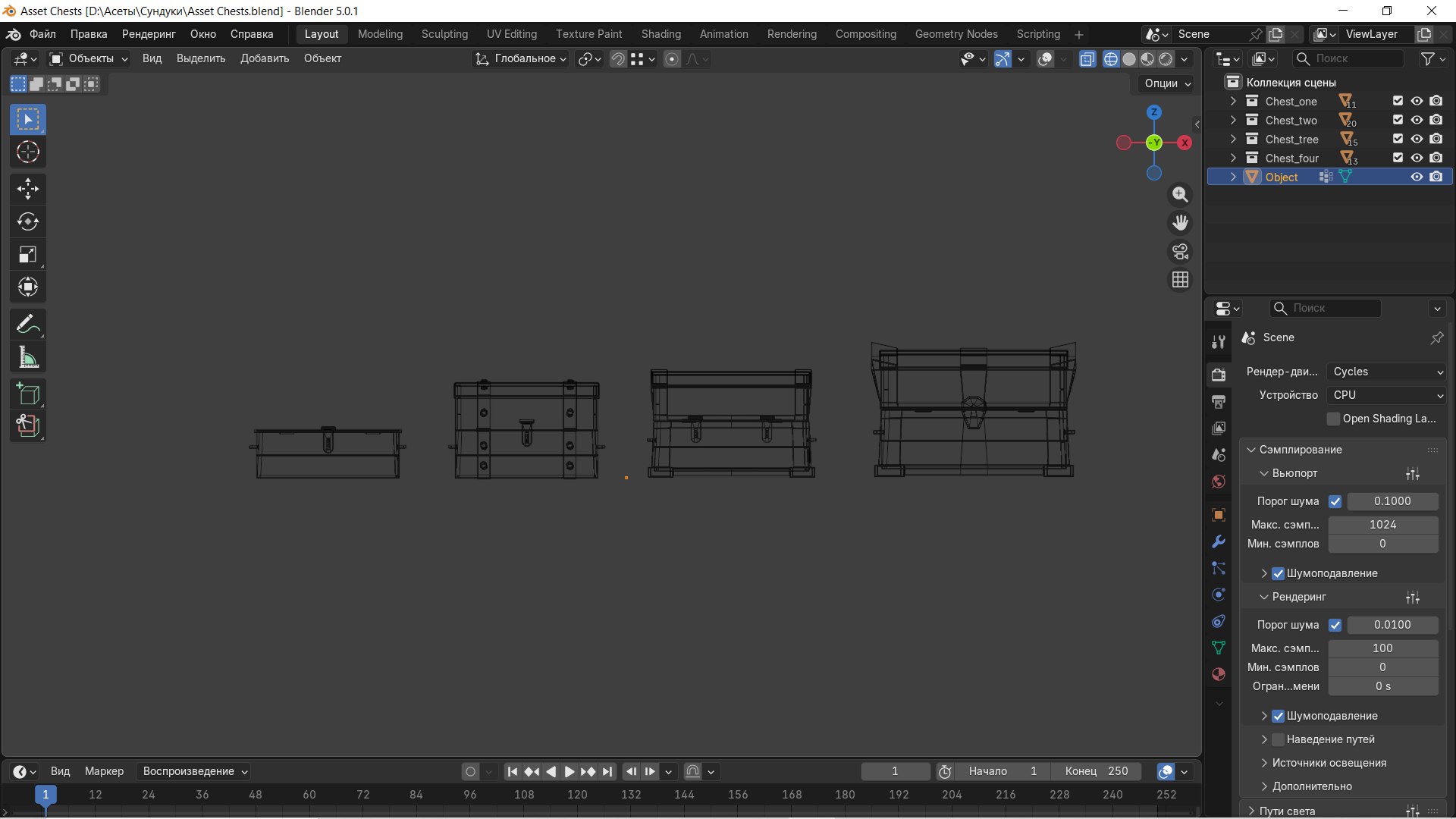The height and width of the screenshot is (819, 1456).
Task: Activate the Move tool
Action: point(28,189)
